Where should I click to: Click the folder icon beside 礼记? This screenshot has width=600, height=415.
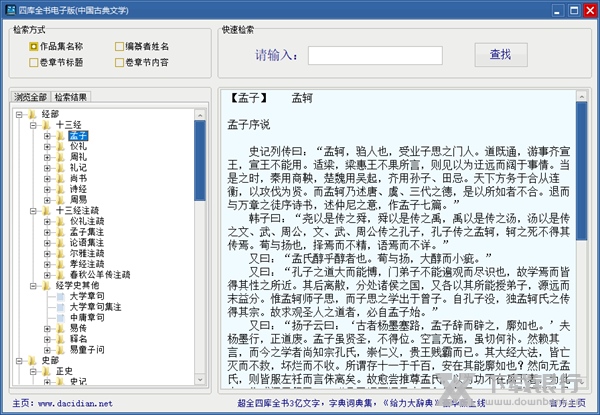coord(60,168)
